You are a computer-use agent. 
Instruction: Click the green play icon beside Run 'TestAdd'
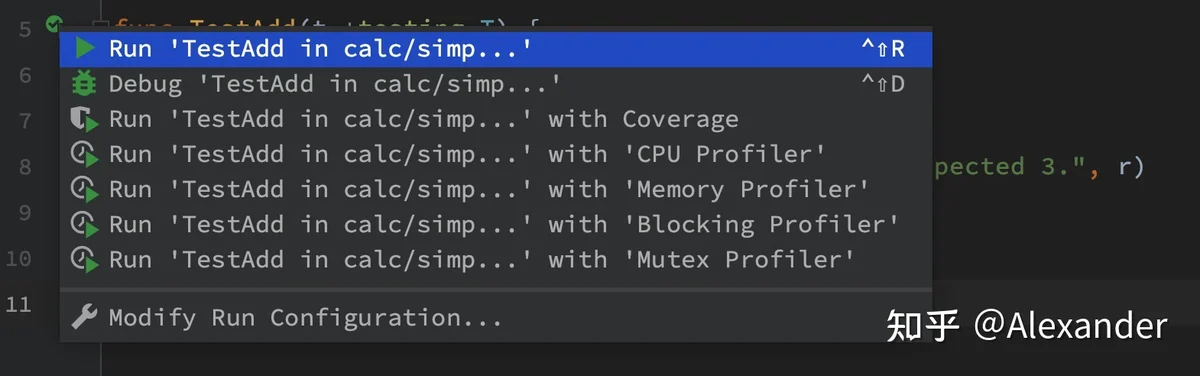[x=85, y=48]
